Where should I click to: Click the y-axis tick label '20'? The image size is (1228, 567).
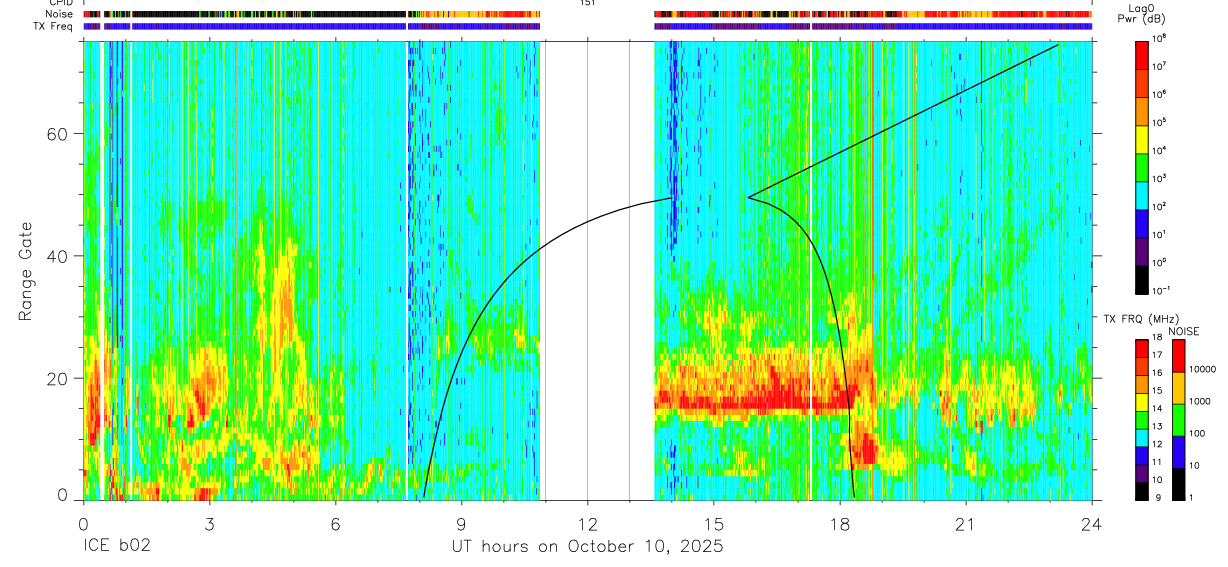[58, 378]
